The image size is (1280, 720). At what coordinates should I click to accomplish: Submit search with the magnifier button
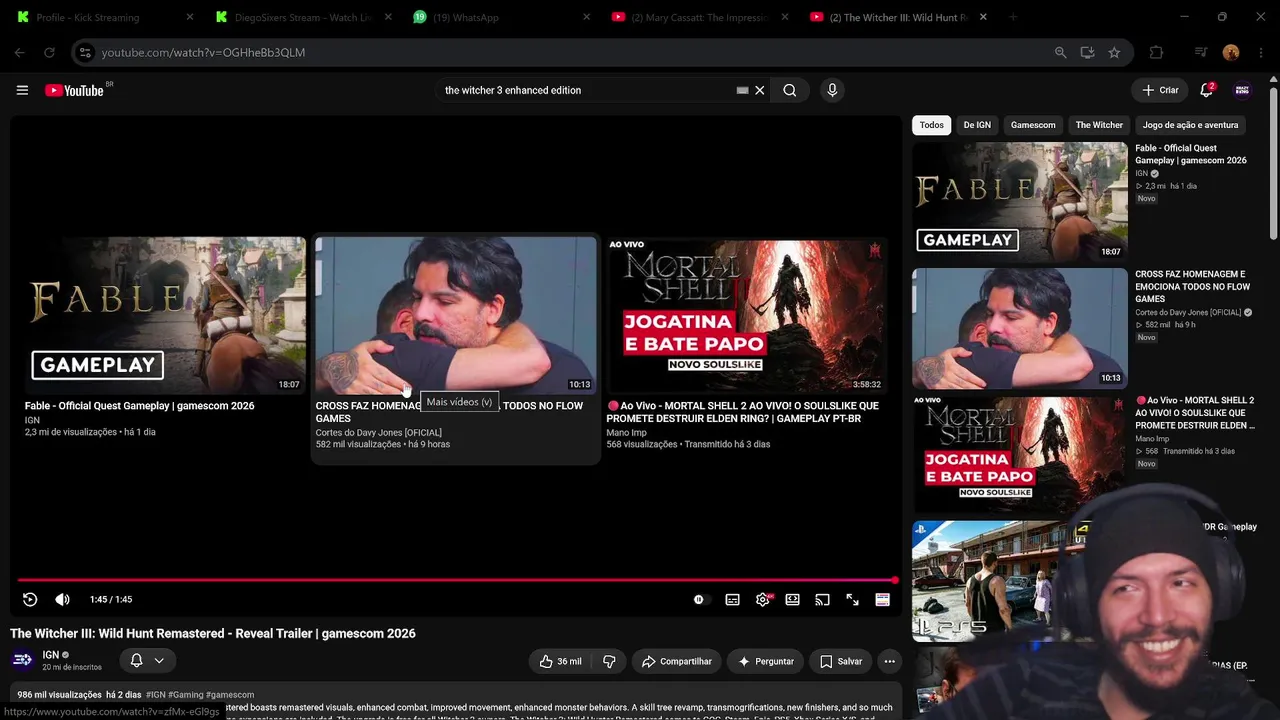790,90
